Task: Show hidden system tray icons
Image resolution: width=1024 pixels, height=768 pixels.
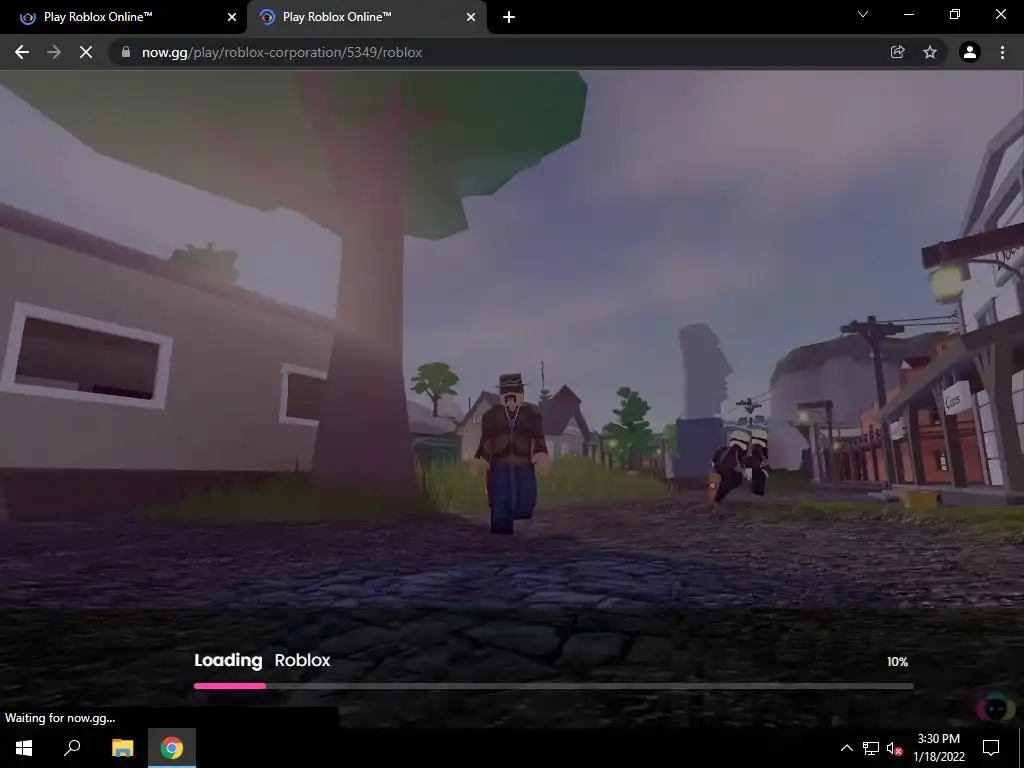Action: pos(846,748)
